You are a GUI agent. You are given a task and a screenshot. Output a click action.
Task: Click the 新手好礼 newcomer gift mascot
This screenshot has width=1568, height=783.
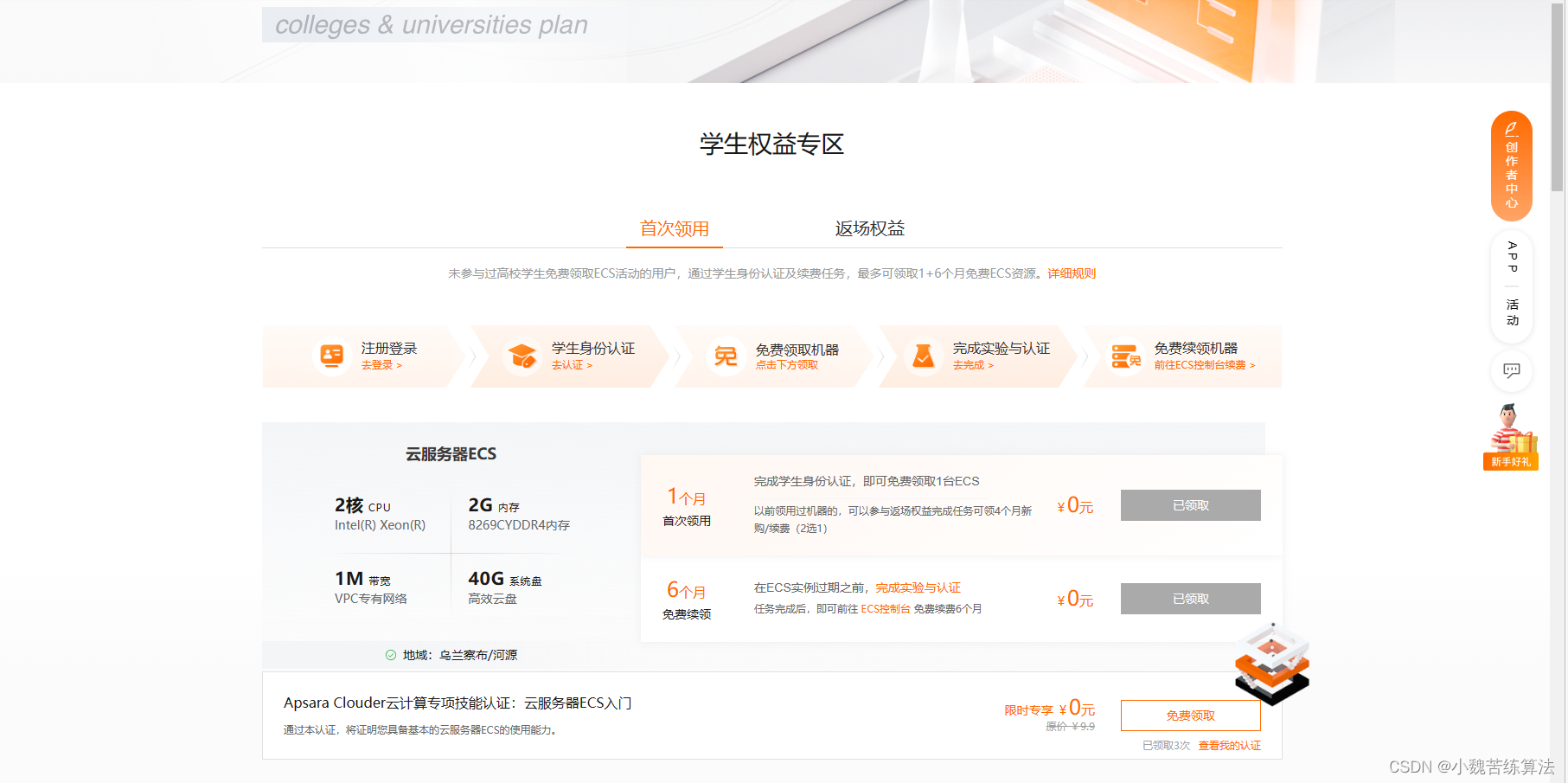[x=1511, y=437]
